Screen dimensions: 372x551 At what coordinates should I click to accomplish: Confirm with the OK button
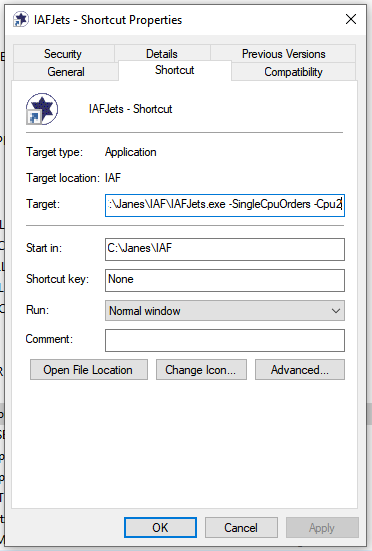pyautogui.click(x=160, y=527)
